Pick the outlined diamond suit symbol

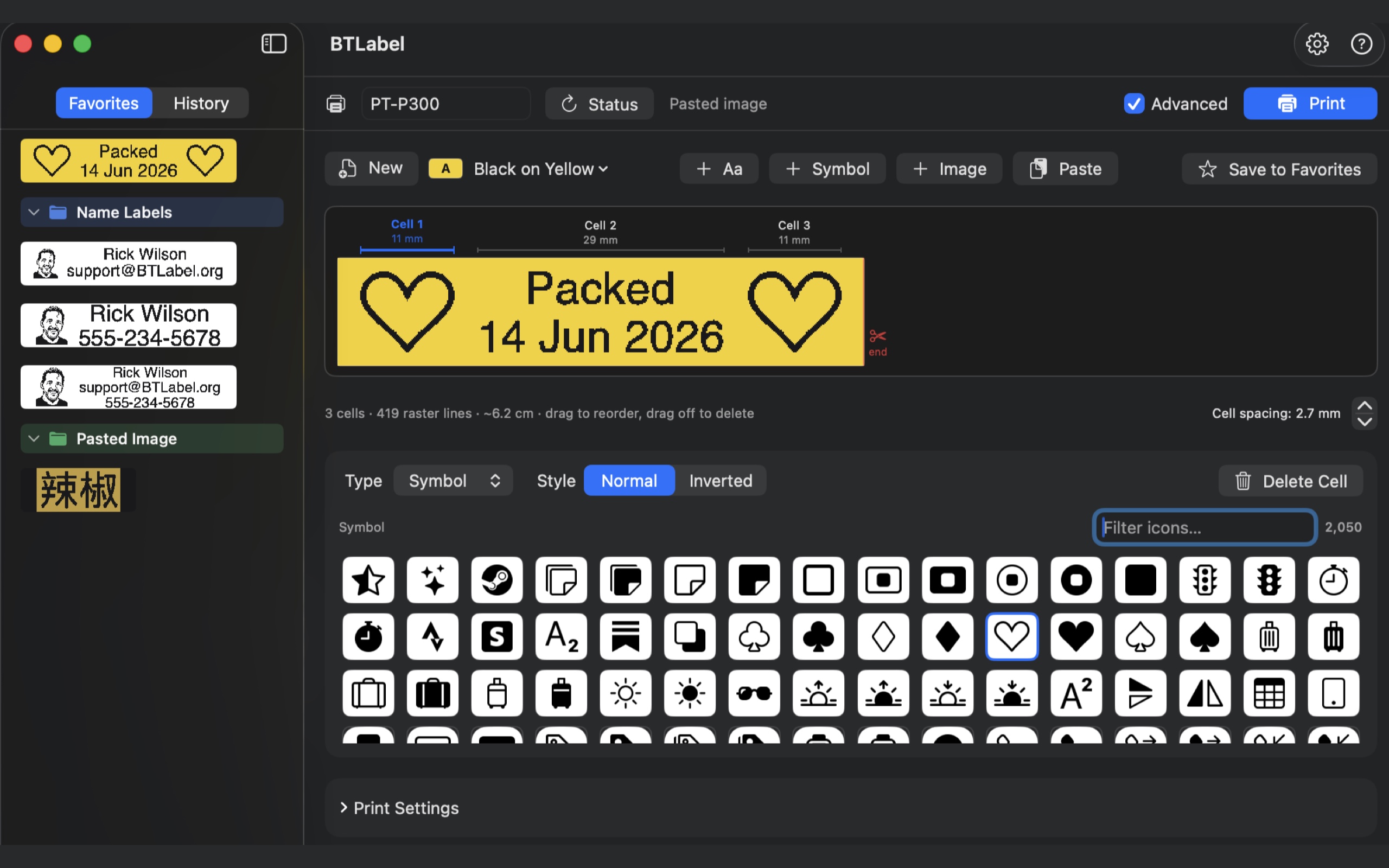[883, 637]
